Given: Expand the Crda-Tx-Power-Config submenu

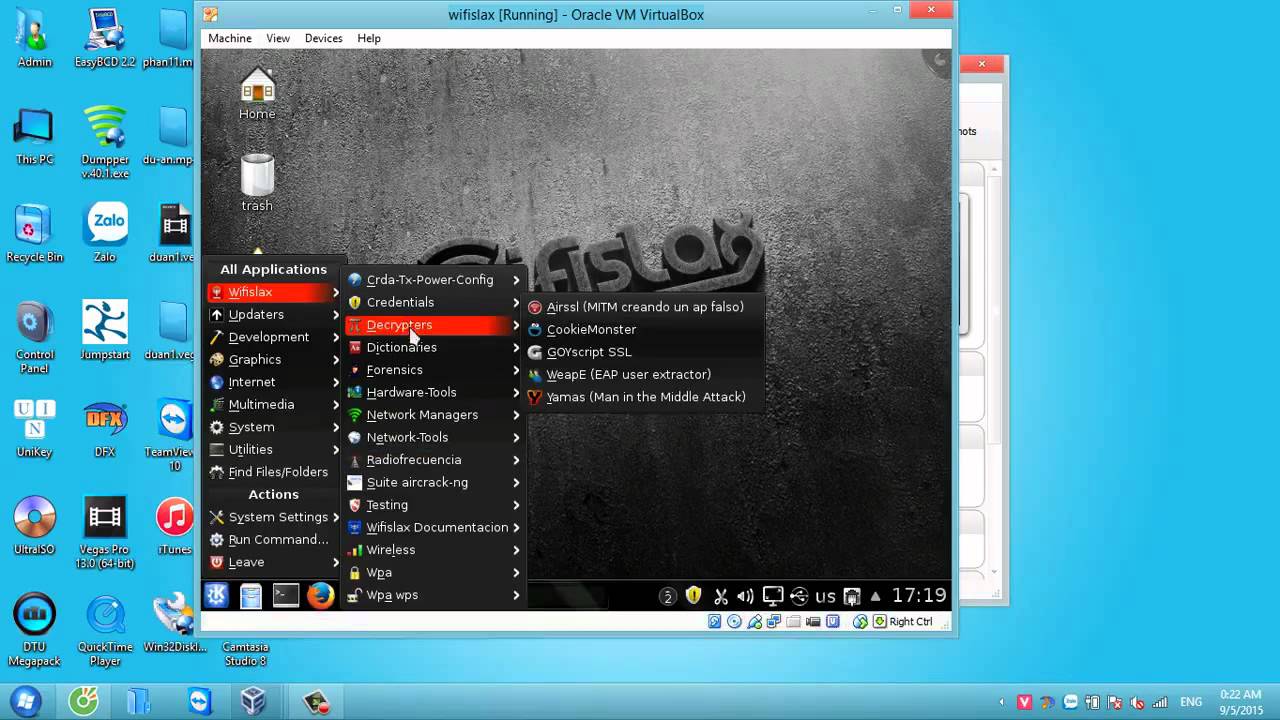Looking at the screenshot, I should click(434, 280).
